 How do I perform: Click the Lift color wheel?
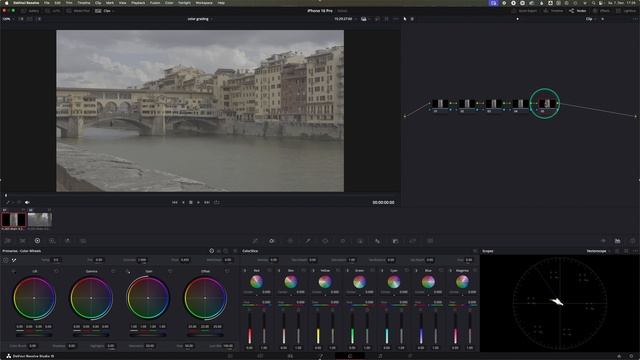pyautogui.click(x=34, y=298)
